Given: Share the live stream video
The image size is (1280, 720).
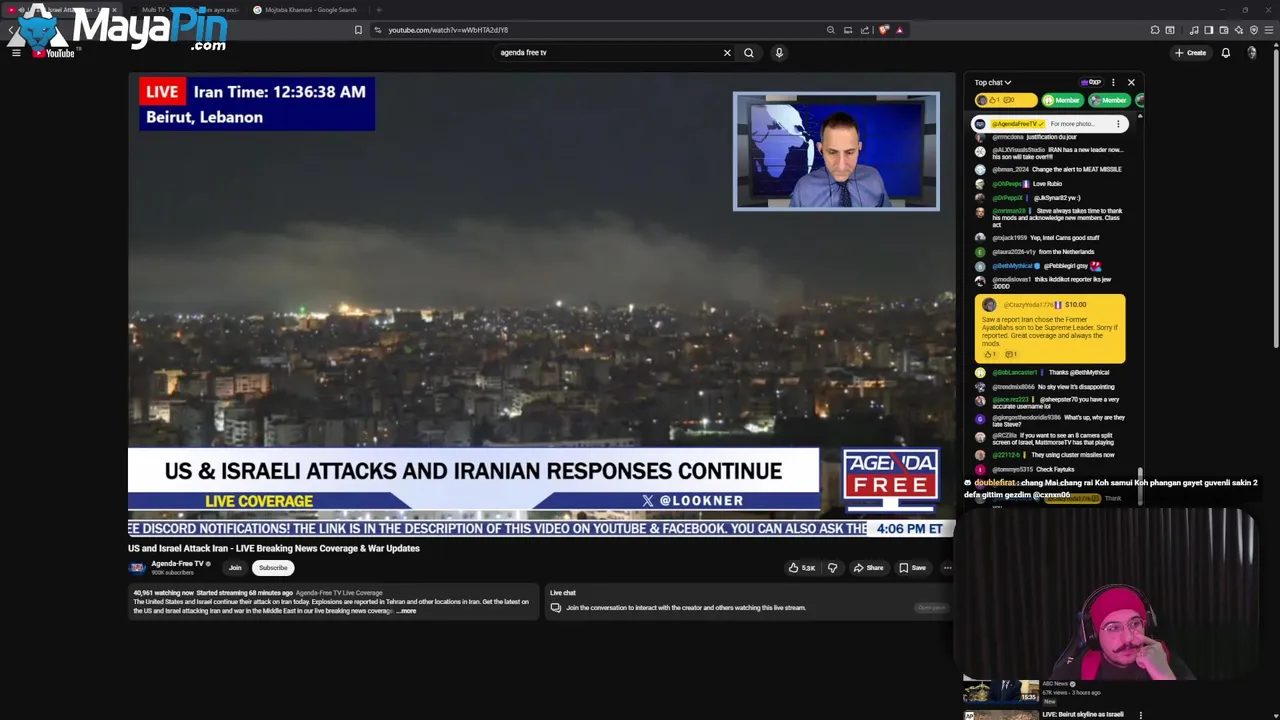Looking at the screenshot, I should click(x=868, y=568).
